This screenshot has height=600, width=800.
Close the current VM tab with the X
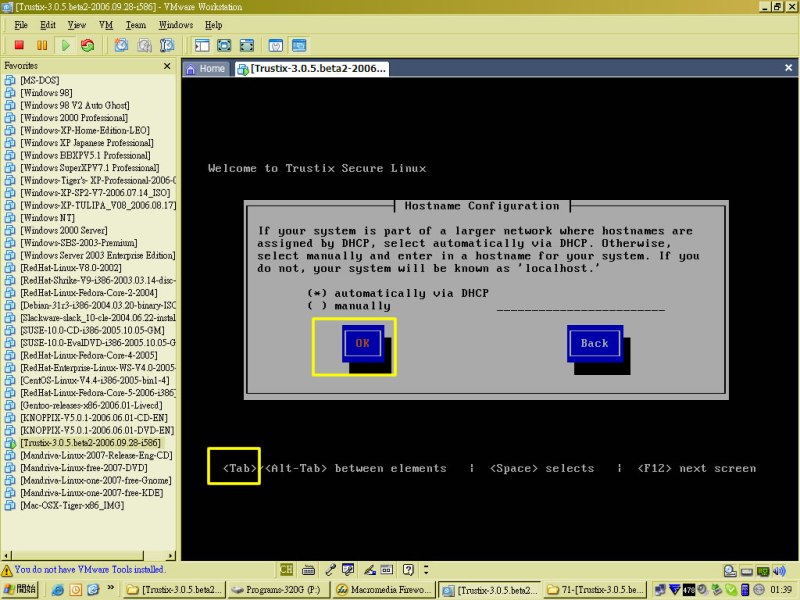pyautogui.click(x=788, y=67)
